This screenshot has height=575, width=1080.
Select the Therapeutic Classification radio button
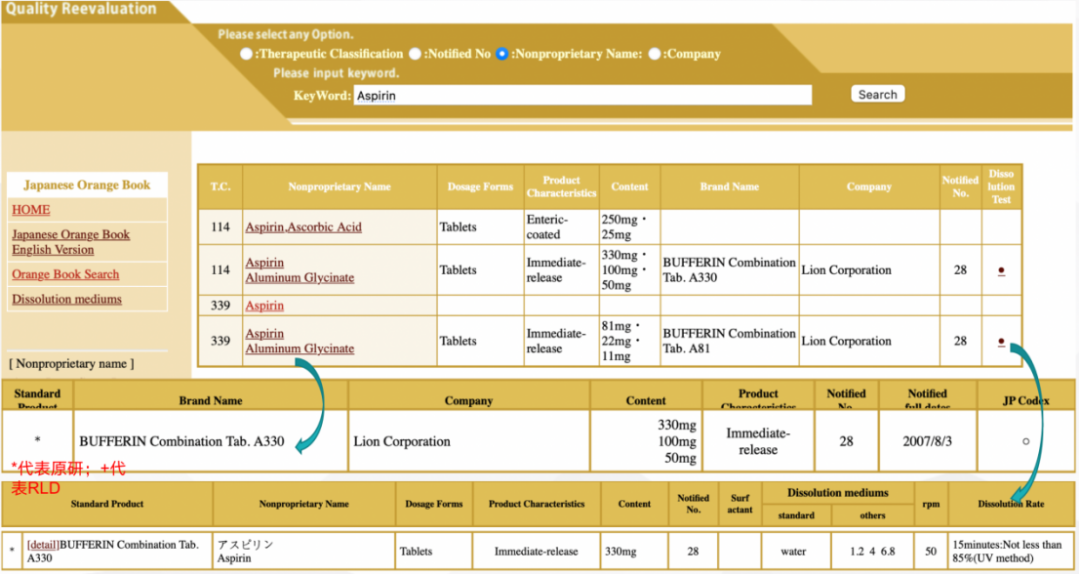tap(246, 54)
